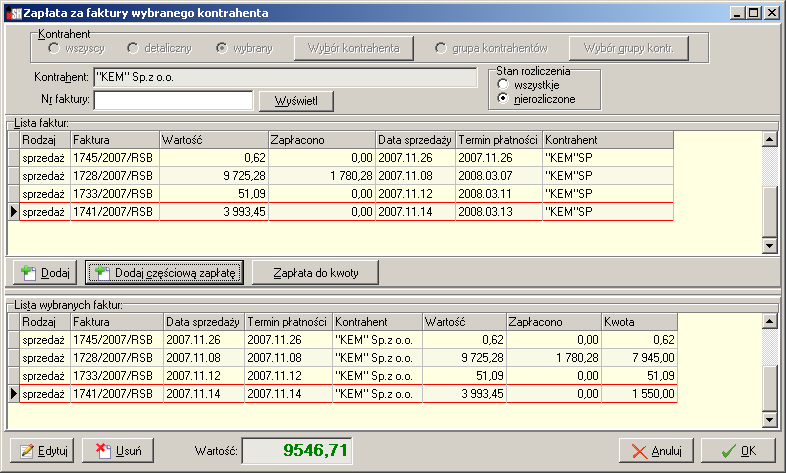
Task: Focus the Nr faktury input field
Action: pos(173,100)
